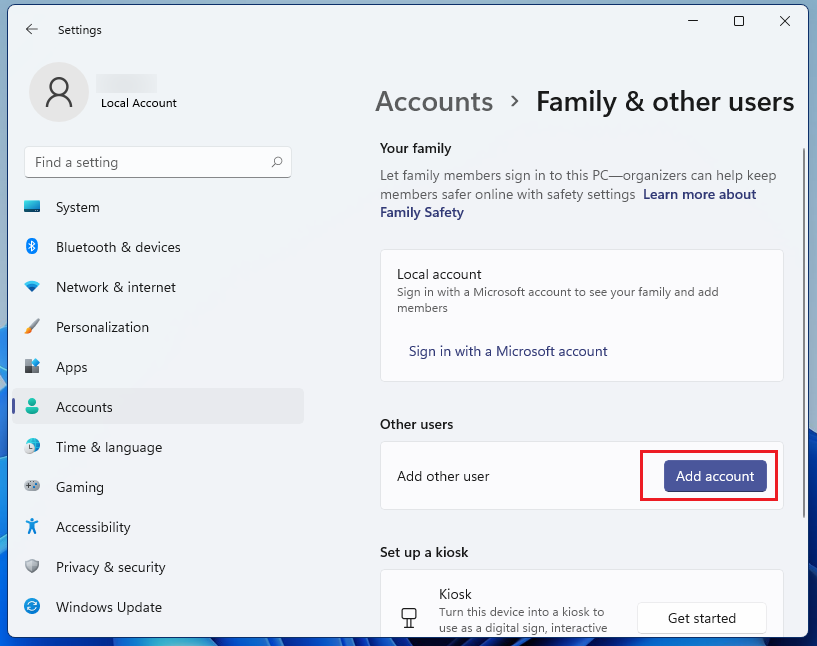This screenshot has width=817, height=646.
Task: Click Add account button
Action: point(715,476)
